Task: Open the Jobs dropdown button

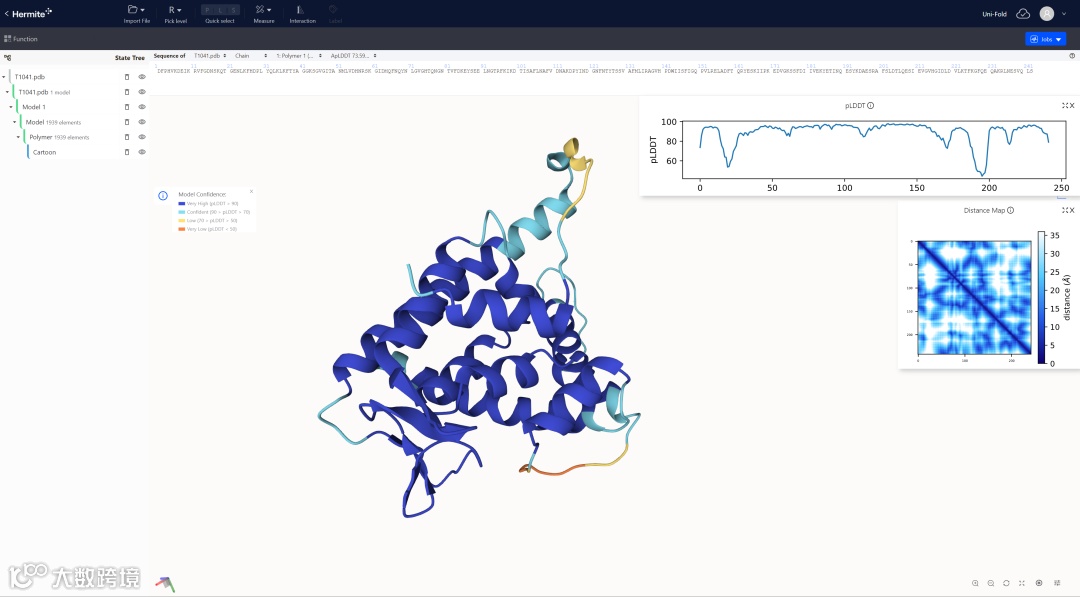Action: coord(1046,39)
